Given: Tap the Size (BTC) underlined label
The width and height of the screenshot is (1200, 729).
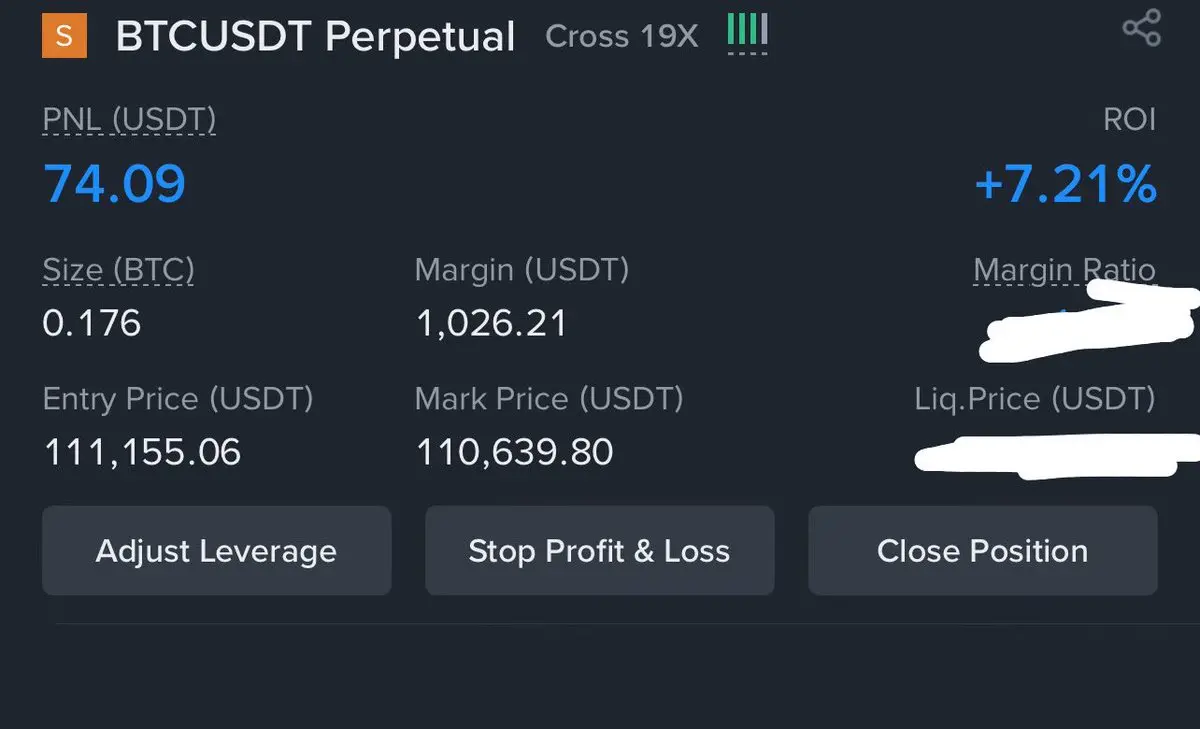Looking at the screenshot, I should click(118, 270).
